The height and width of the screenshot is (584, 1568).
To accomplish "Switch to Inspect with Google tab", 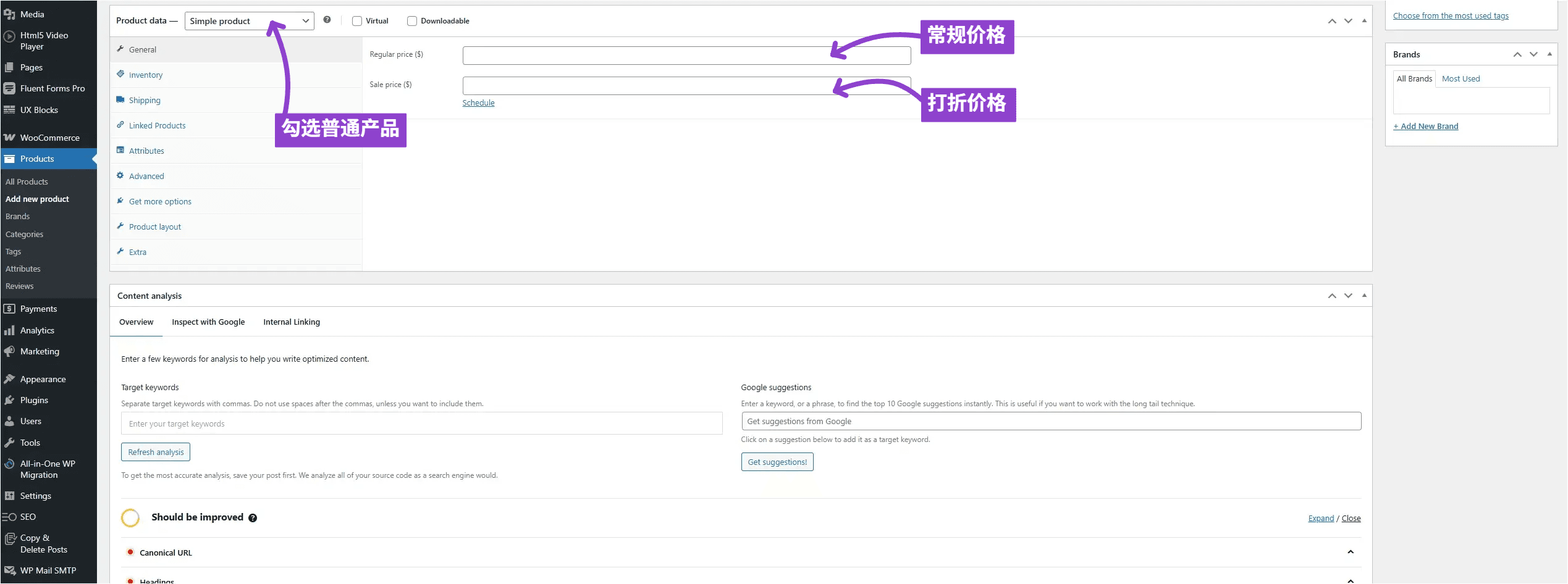I will [208, 322].
